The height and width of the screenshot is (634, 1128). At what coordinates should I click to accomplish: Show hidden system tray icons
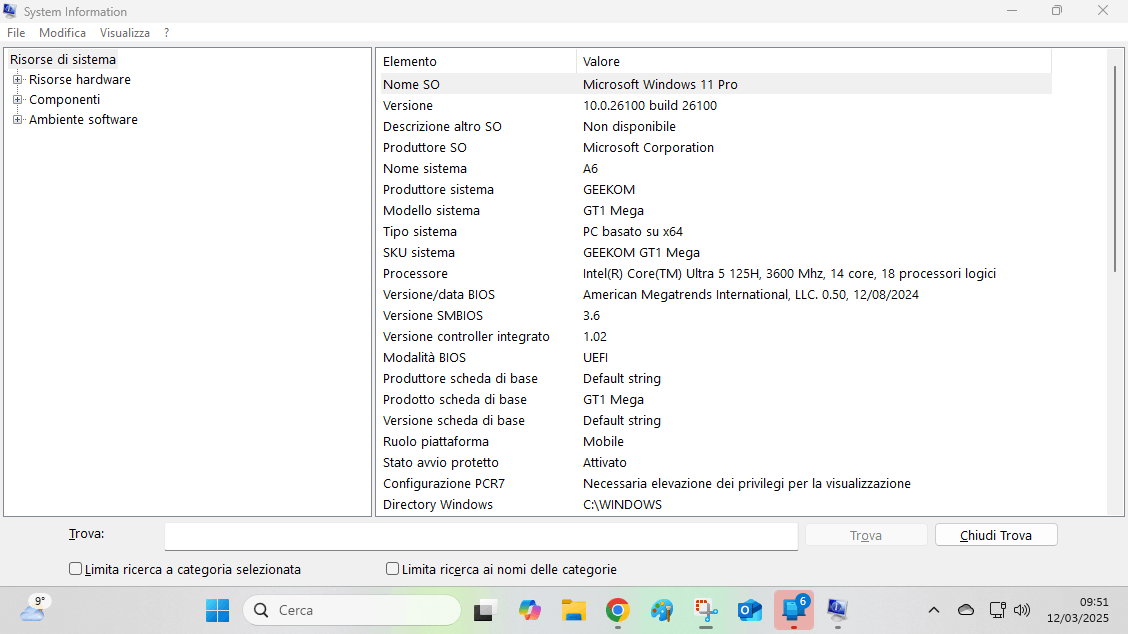(934, 610)
